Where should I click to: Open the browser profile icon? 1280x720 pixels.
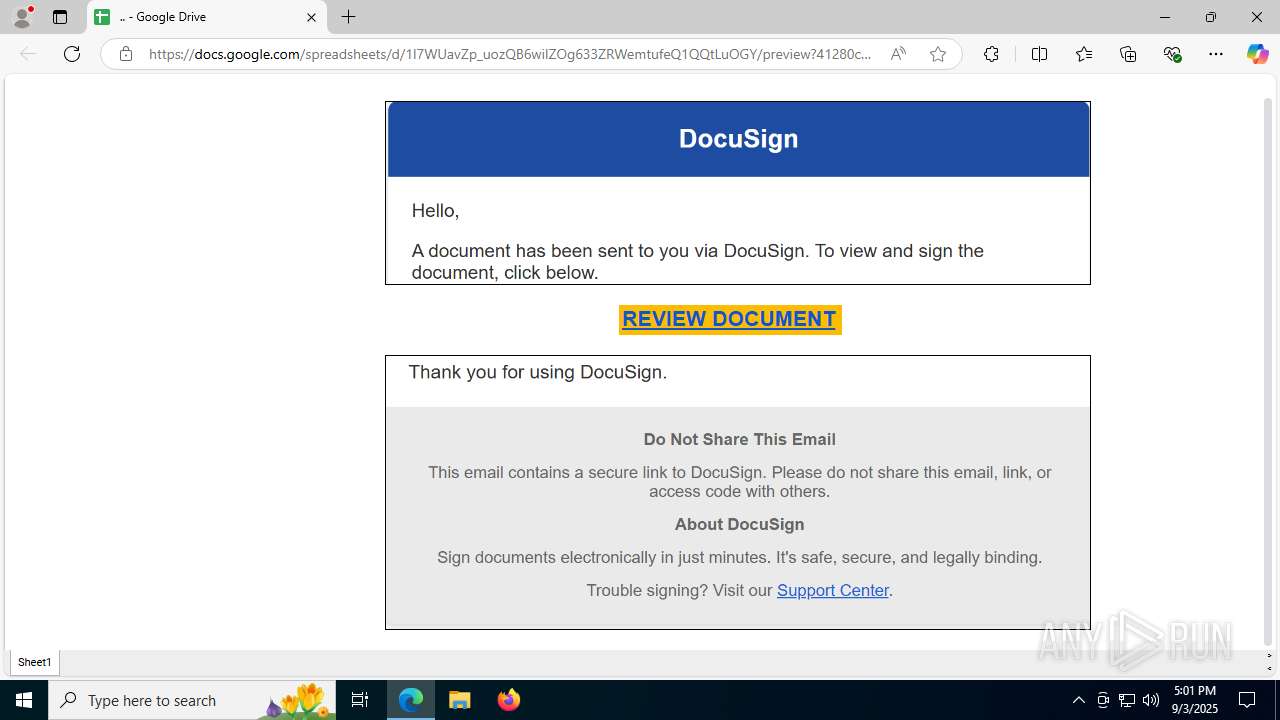click(x=22, y=17)
